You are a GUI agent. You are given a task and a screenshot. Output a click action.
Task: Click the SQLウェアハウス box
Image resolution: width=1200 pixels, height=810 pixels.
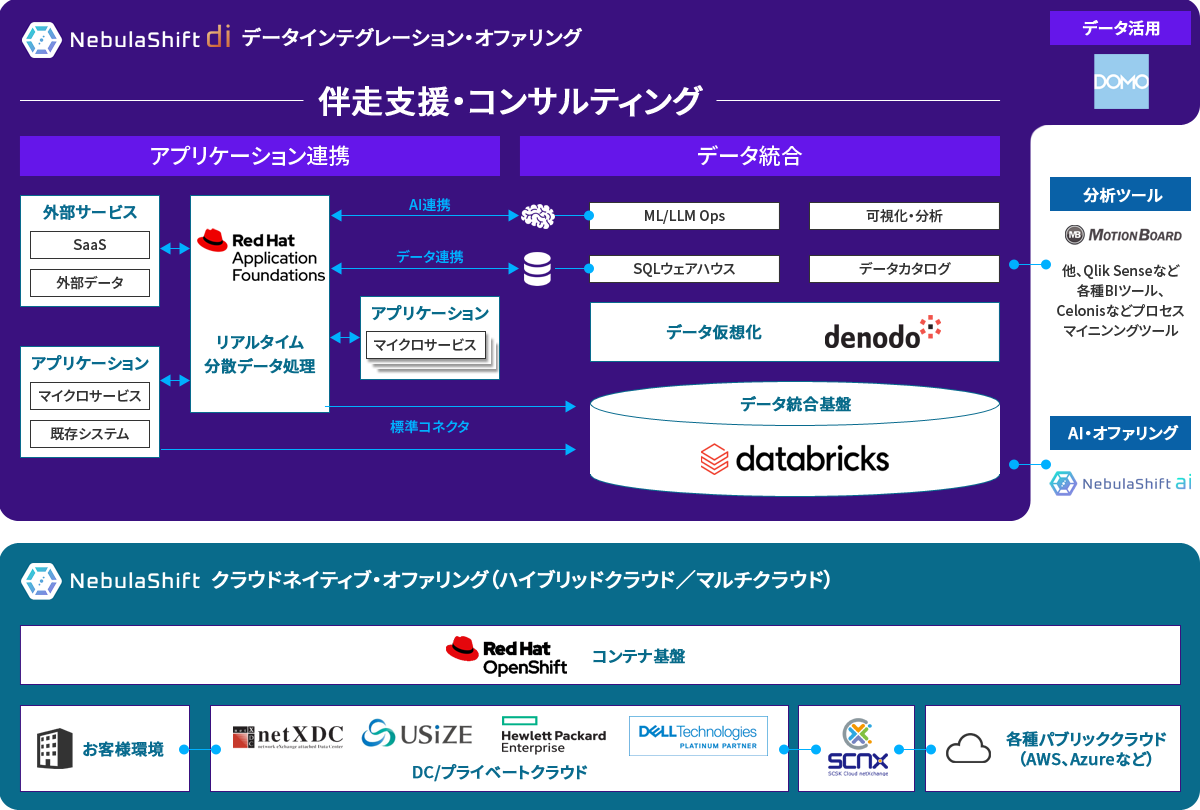684,268
